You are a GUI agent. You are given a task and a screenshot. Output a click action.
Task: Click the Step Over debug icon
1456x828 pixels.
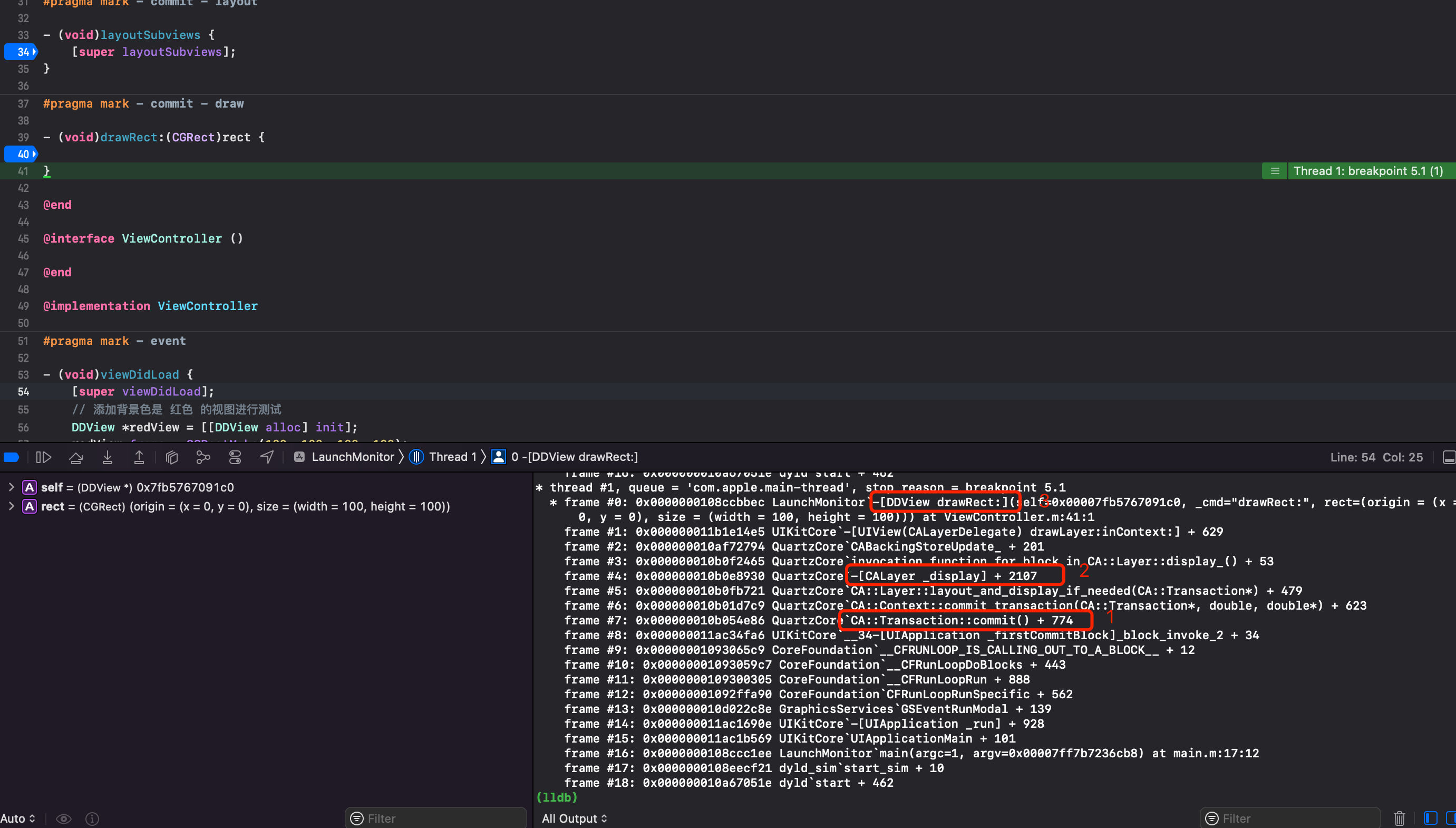(75, 457)
